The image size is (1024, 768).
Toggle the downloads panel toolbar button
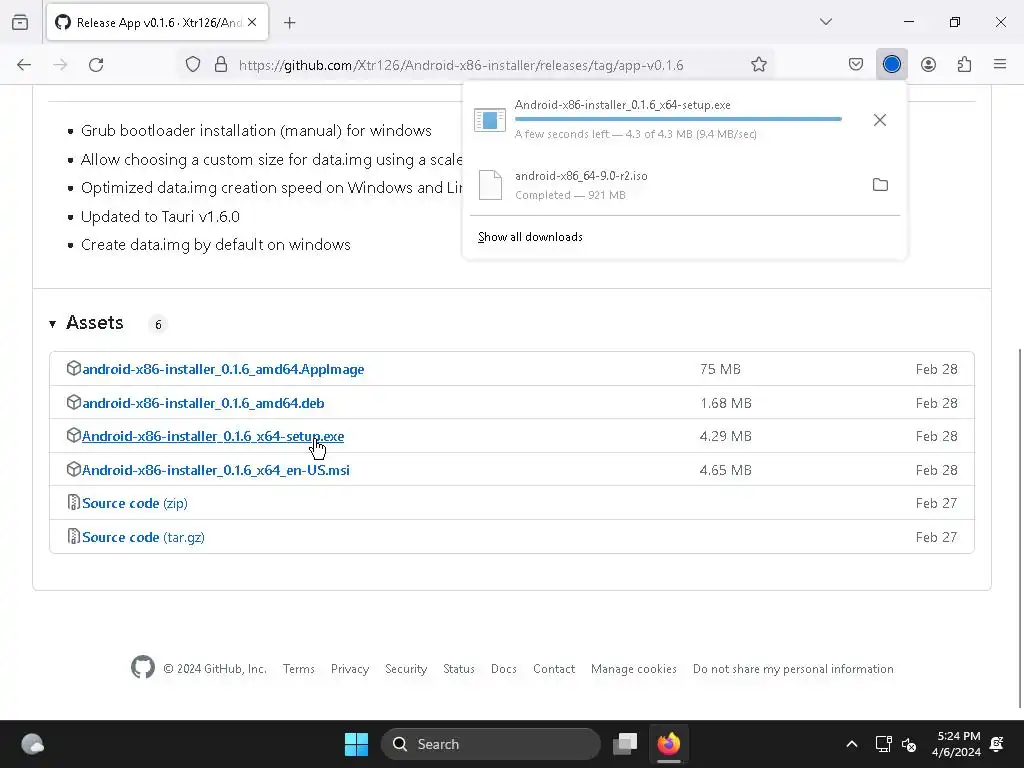(891, 65)
